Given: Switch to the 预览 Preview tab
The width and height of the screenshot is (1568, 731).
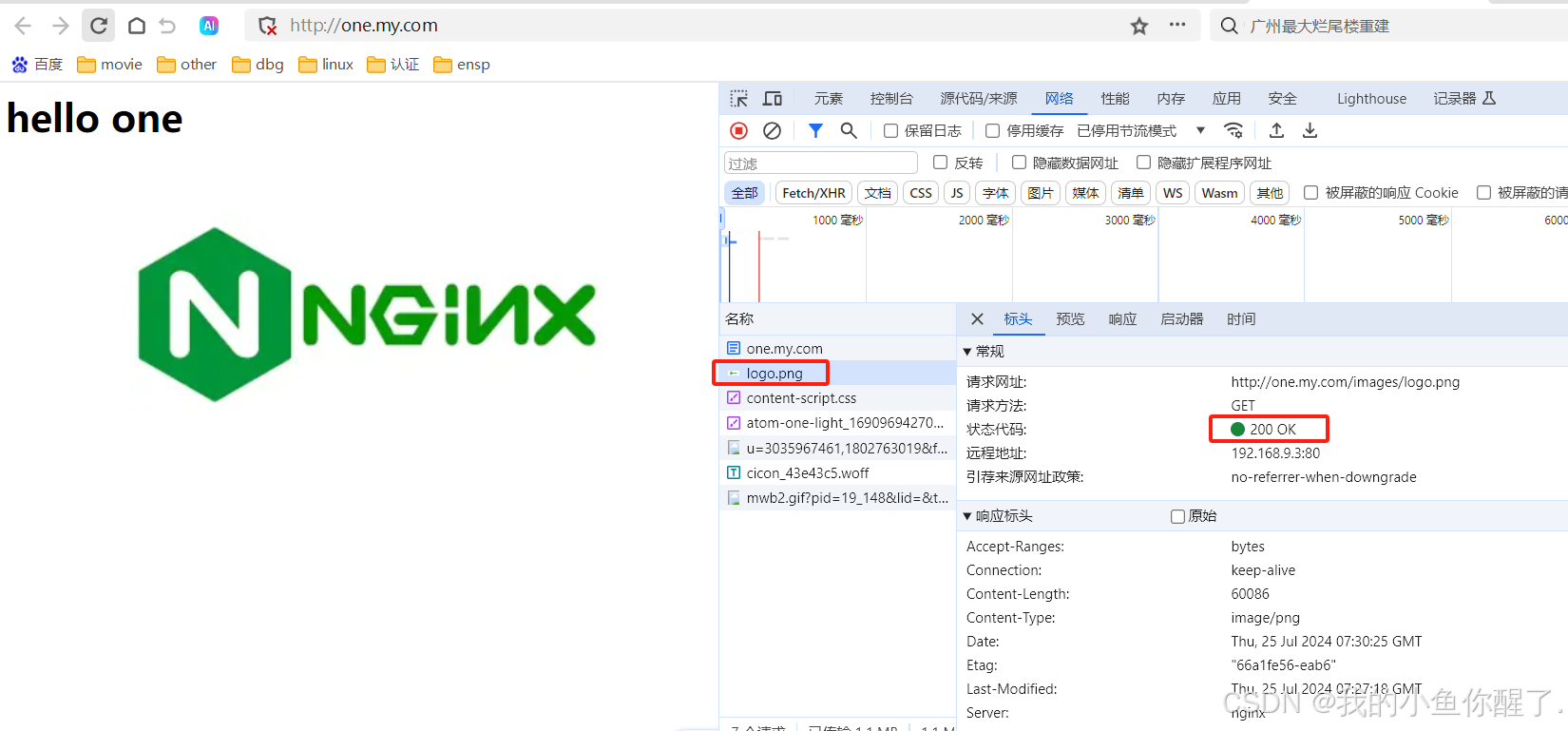Looking at the screenshot, I should coord(1070,319).
